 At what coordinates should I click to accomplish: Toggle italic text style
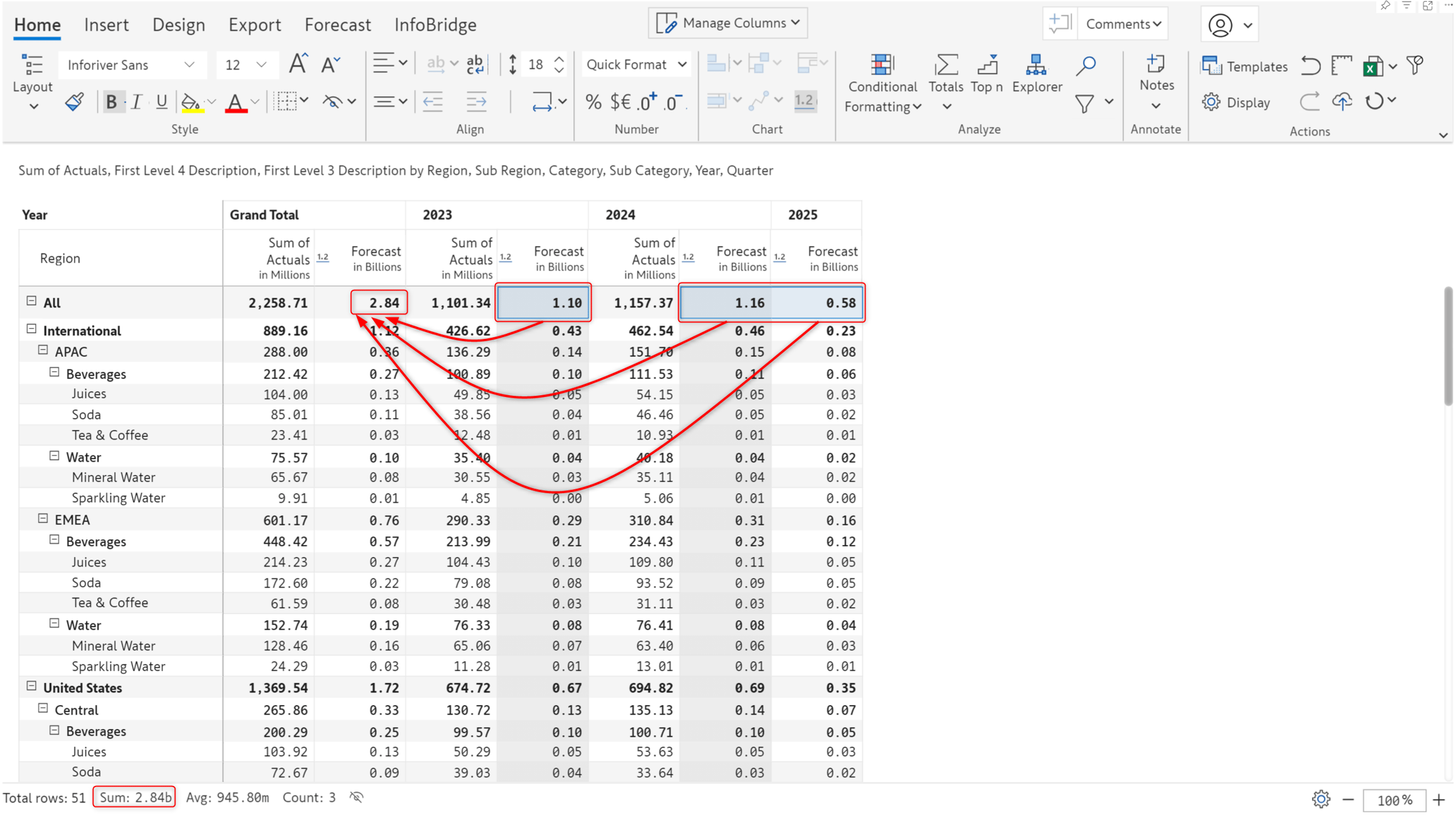[136, 102]
